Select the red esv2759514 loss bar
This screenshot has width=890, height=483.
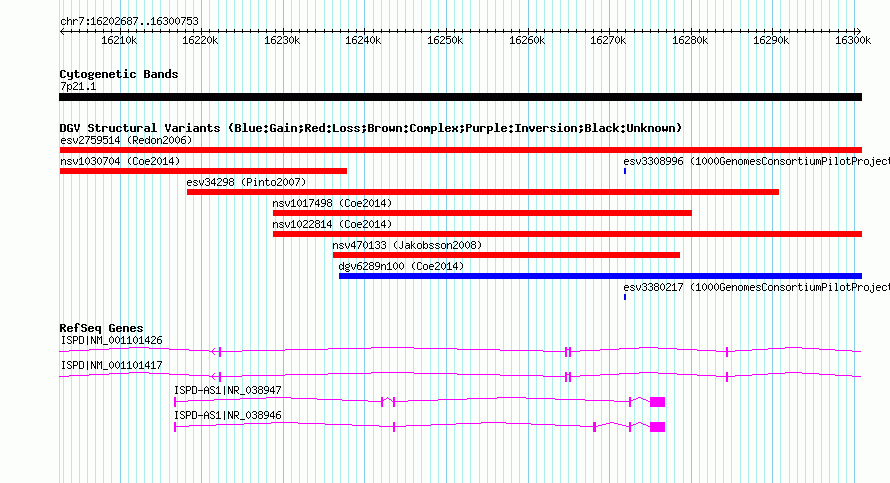(x=460, y=150)
